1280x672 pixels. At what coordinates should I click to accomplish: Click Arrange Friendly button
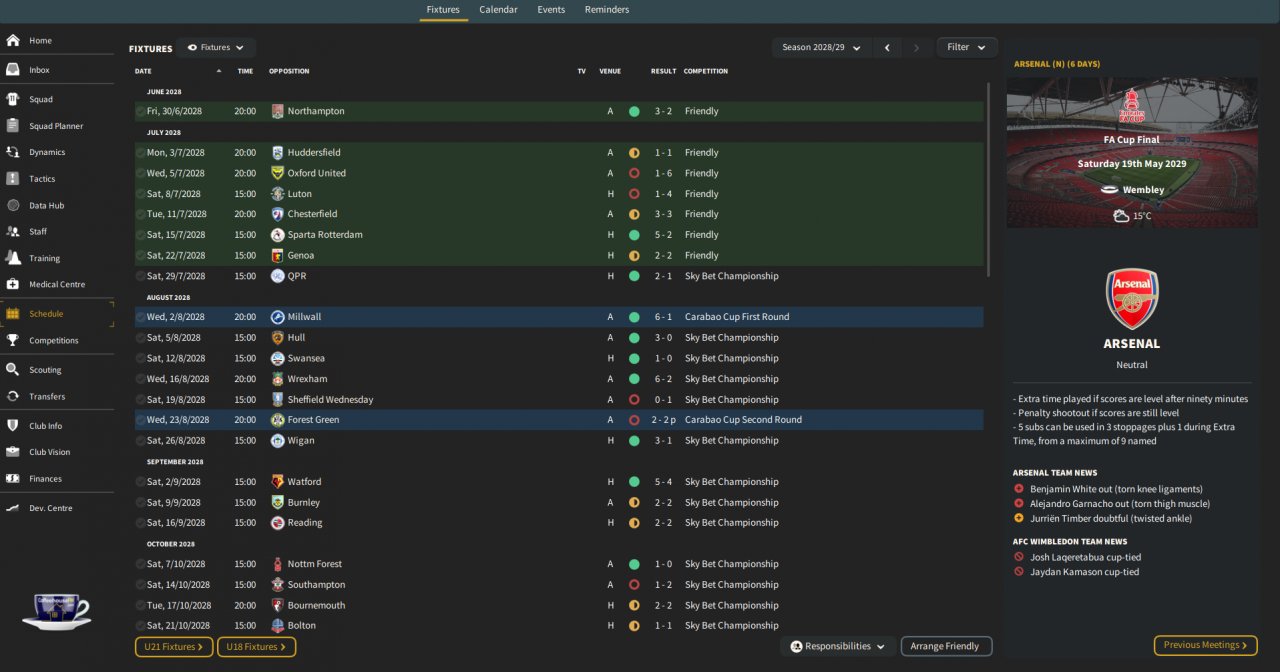point(946,647)
